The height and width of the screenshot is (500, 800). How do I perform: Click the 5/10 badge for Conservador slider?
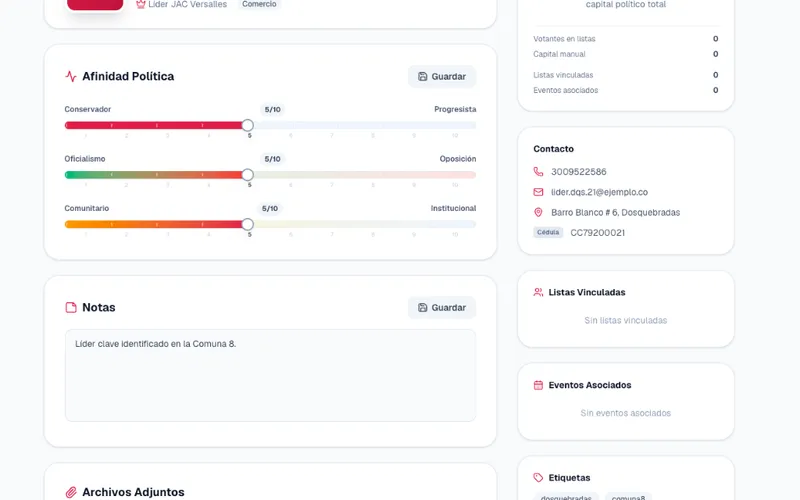click(x=272, y=110)
